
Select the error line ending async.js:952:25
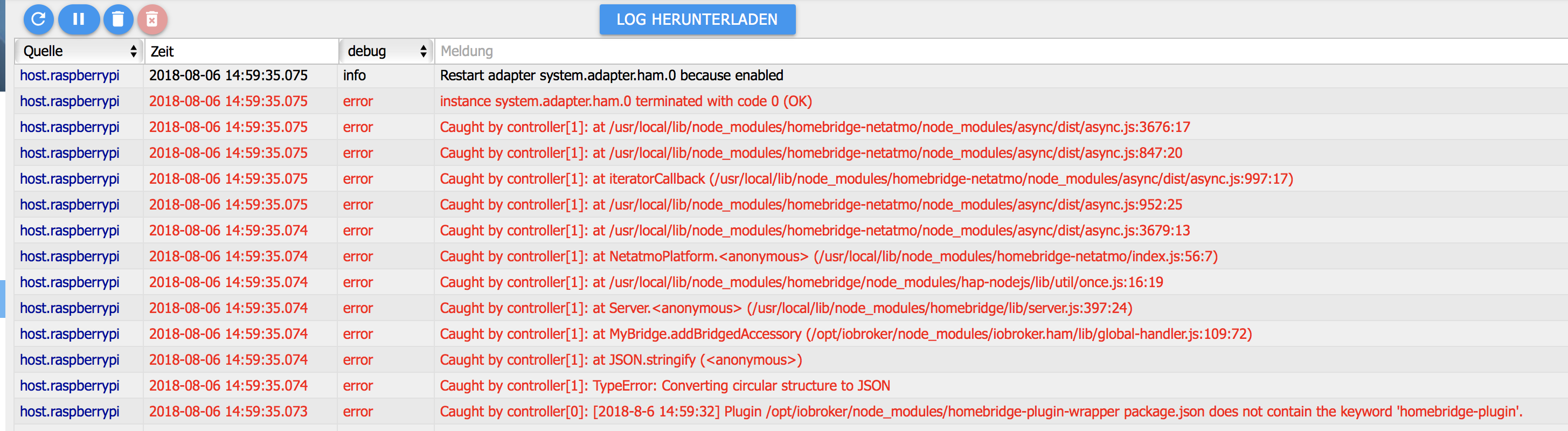pyautogui.click(x=811, y=205)
